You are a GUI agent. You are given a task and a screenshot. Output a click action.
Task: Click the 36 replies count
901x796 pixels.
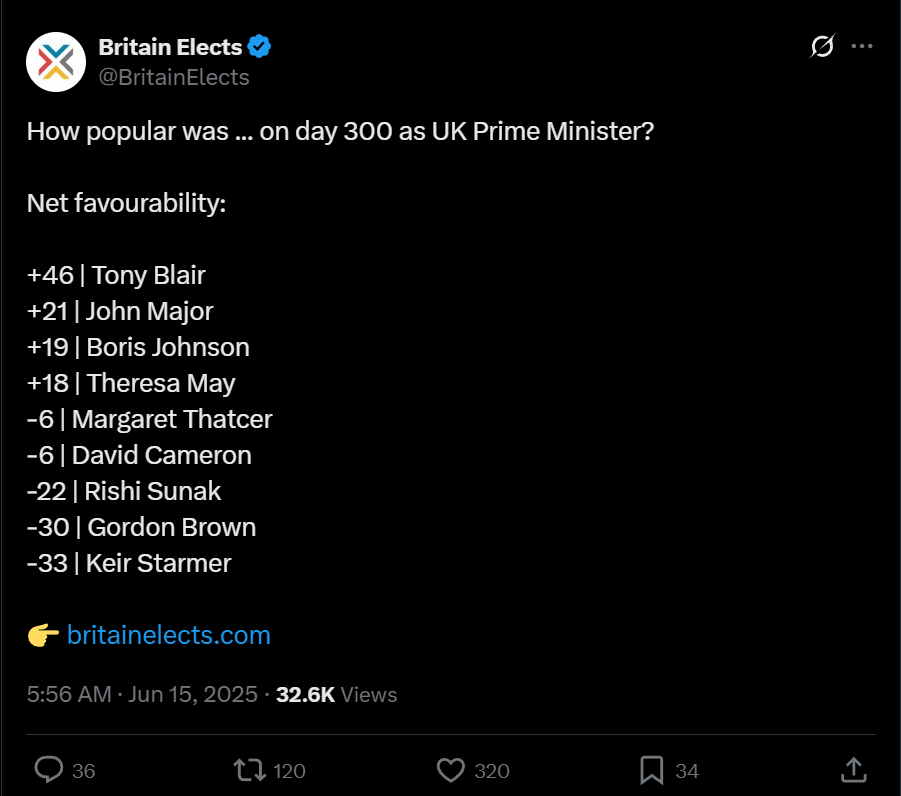83,771
